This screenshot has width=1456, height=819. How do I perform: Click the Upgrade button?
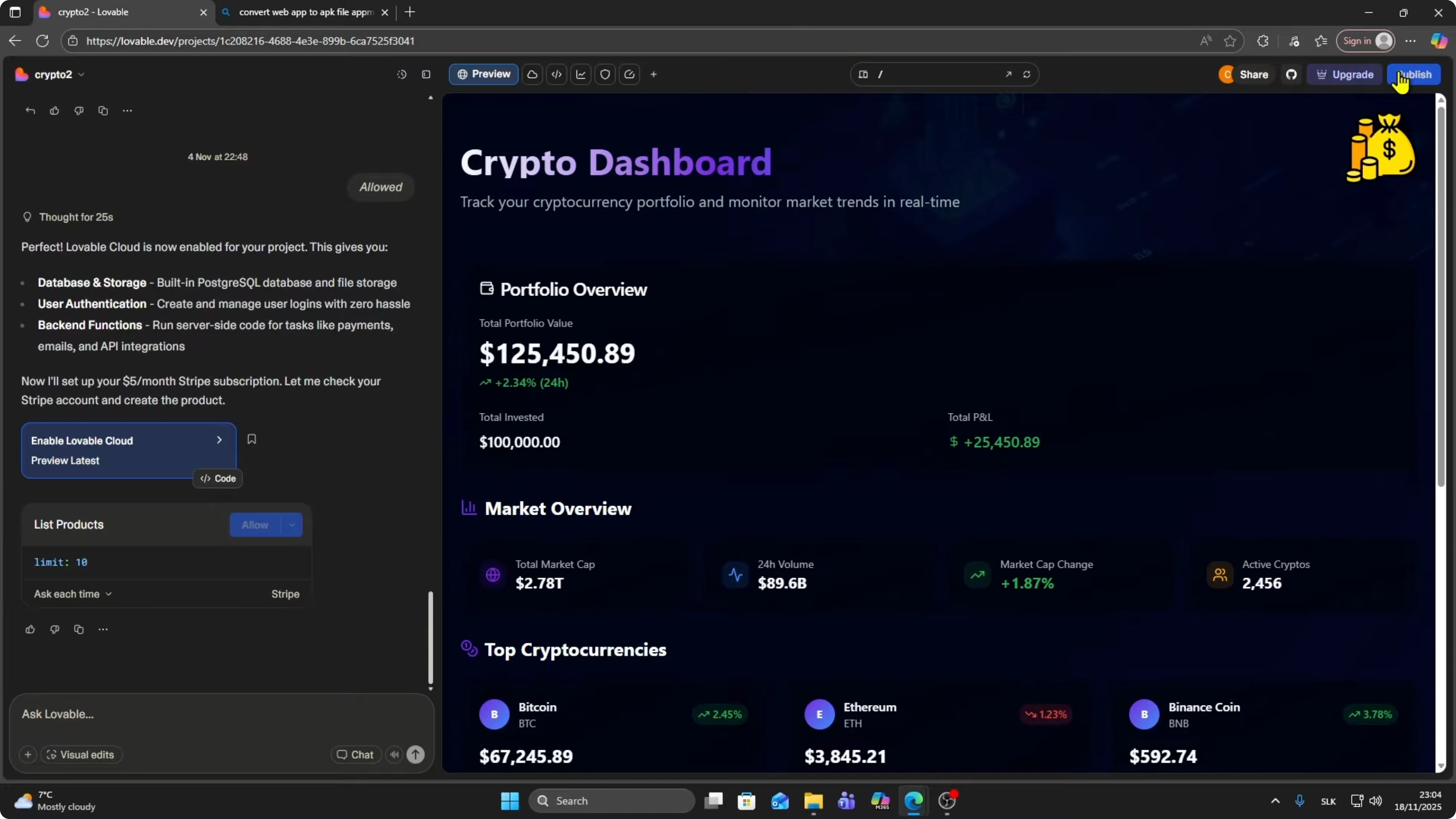[x=1345, y=74]
